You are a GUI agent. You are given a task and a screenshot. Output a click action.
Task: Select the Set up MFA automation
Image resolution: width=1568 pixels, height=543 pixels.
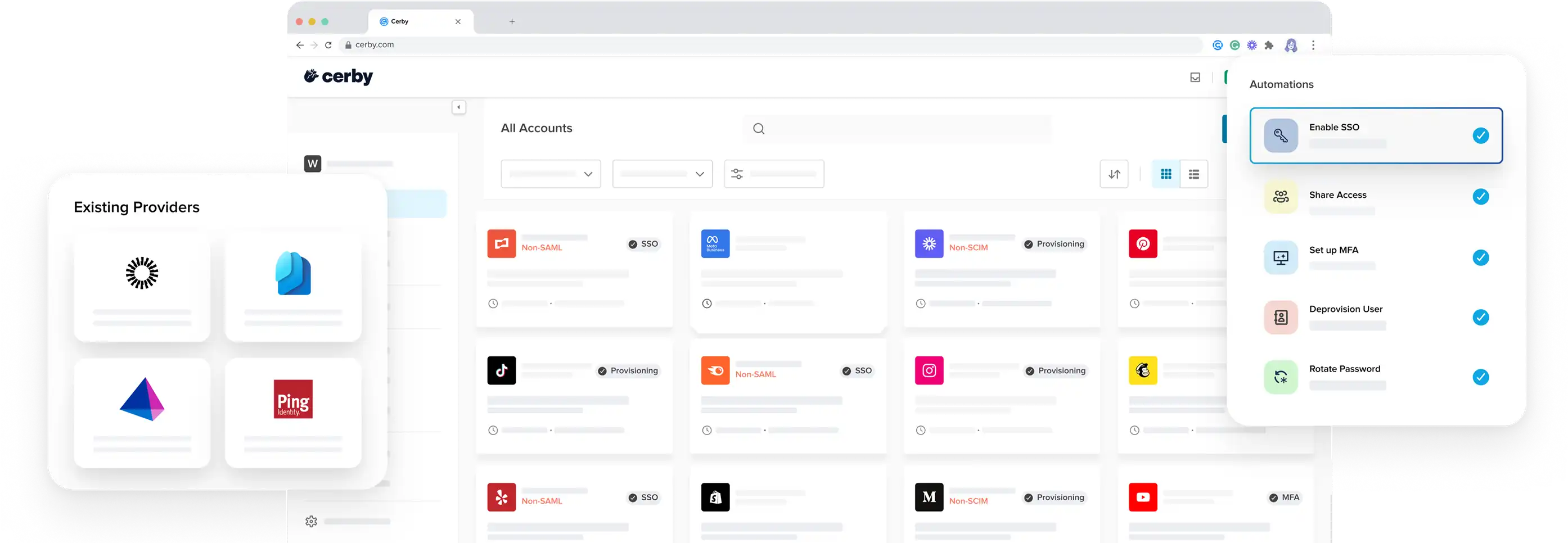(x=1376, y=258)
